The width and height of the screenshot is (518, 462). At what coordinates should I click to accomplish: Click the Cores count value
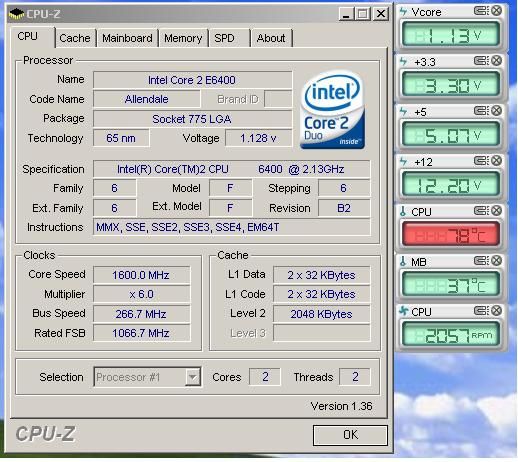point(265,377)
